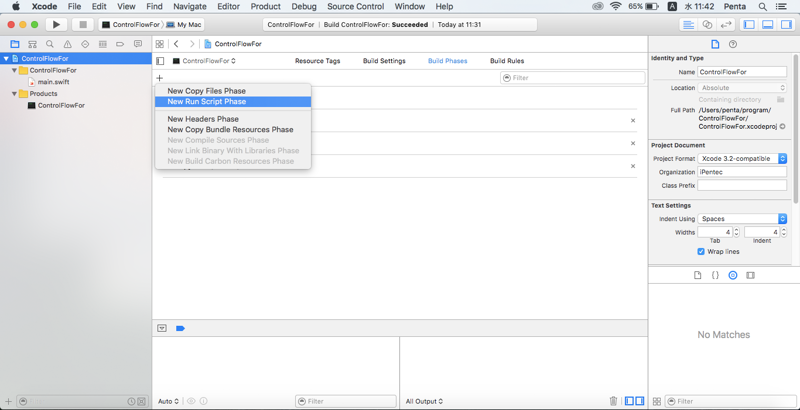This screenshot has height=410, width=800.
Task: Click the Organization text field
Action: [x=742, y=172]
